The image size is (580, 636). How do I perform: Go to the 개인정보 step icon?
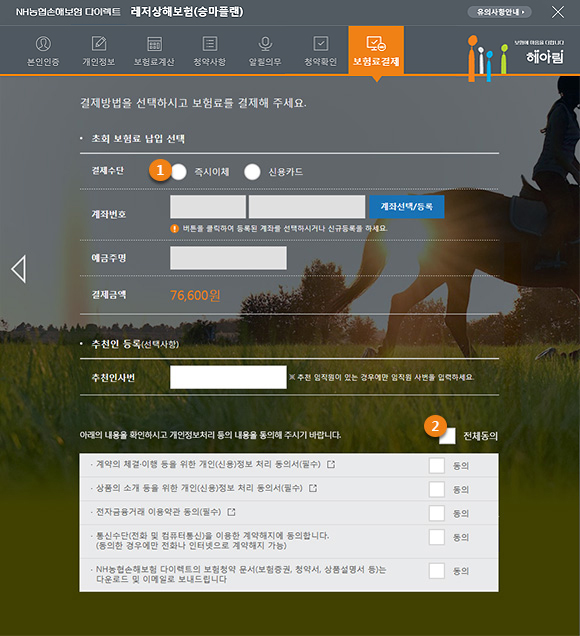99,44
